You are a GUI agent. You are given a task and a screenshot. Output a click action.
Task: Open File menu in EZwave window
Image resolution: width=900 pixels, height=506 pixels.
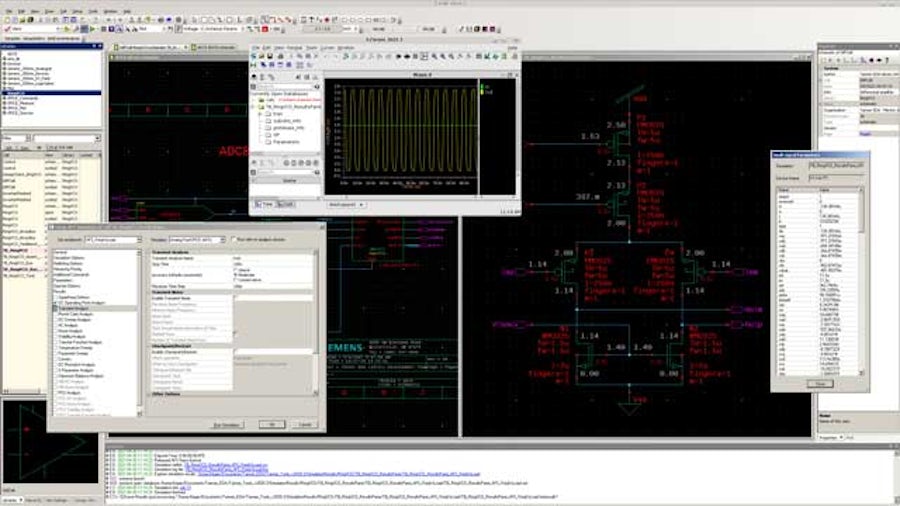tap(256, 48)
